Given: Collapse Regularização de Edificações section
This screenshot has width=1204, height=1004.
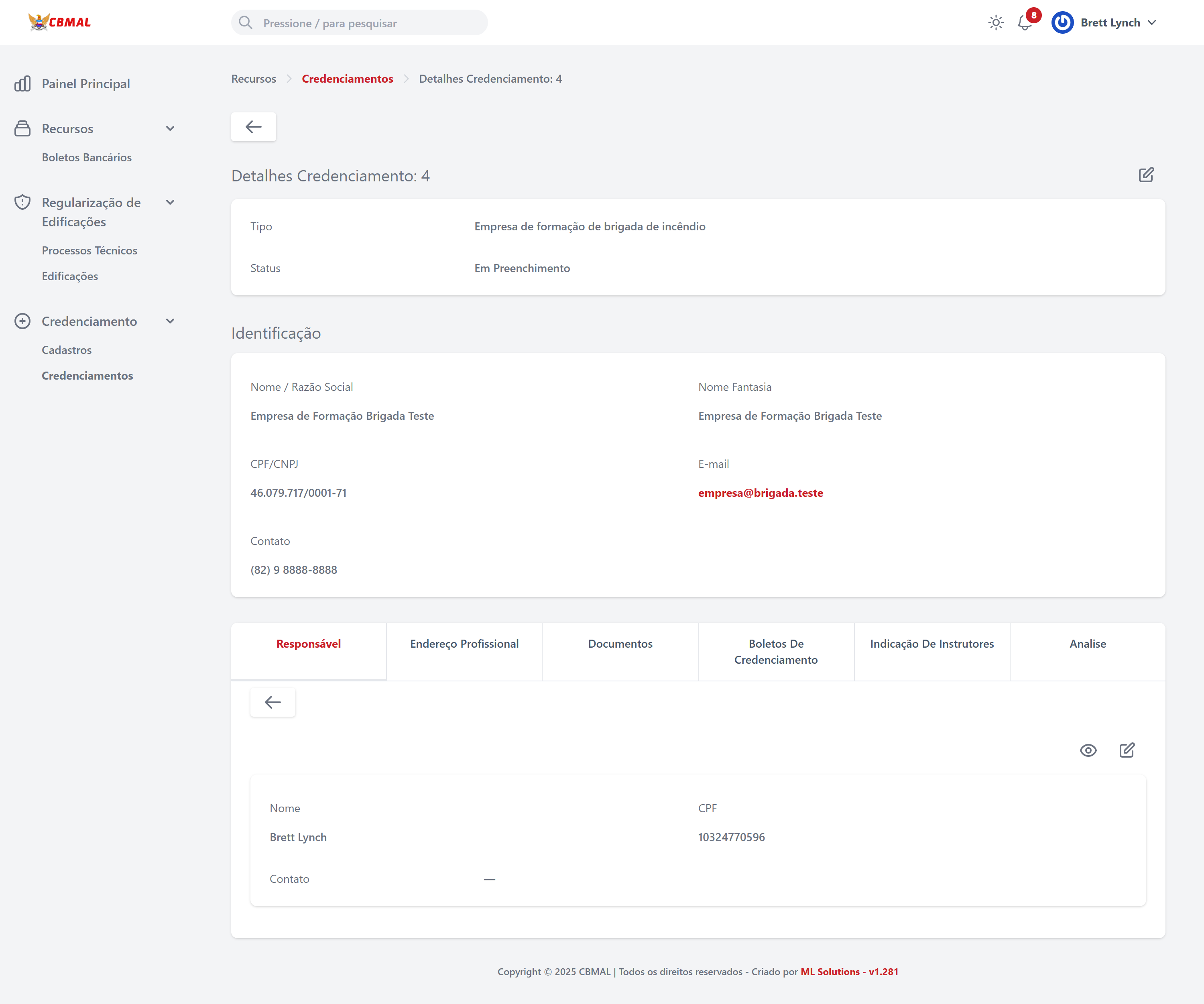Looking at the screenshot, I should (x=170, y=202).
